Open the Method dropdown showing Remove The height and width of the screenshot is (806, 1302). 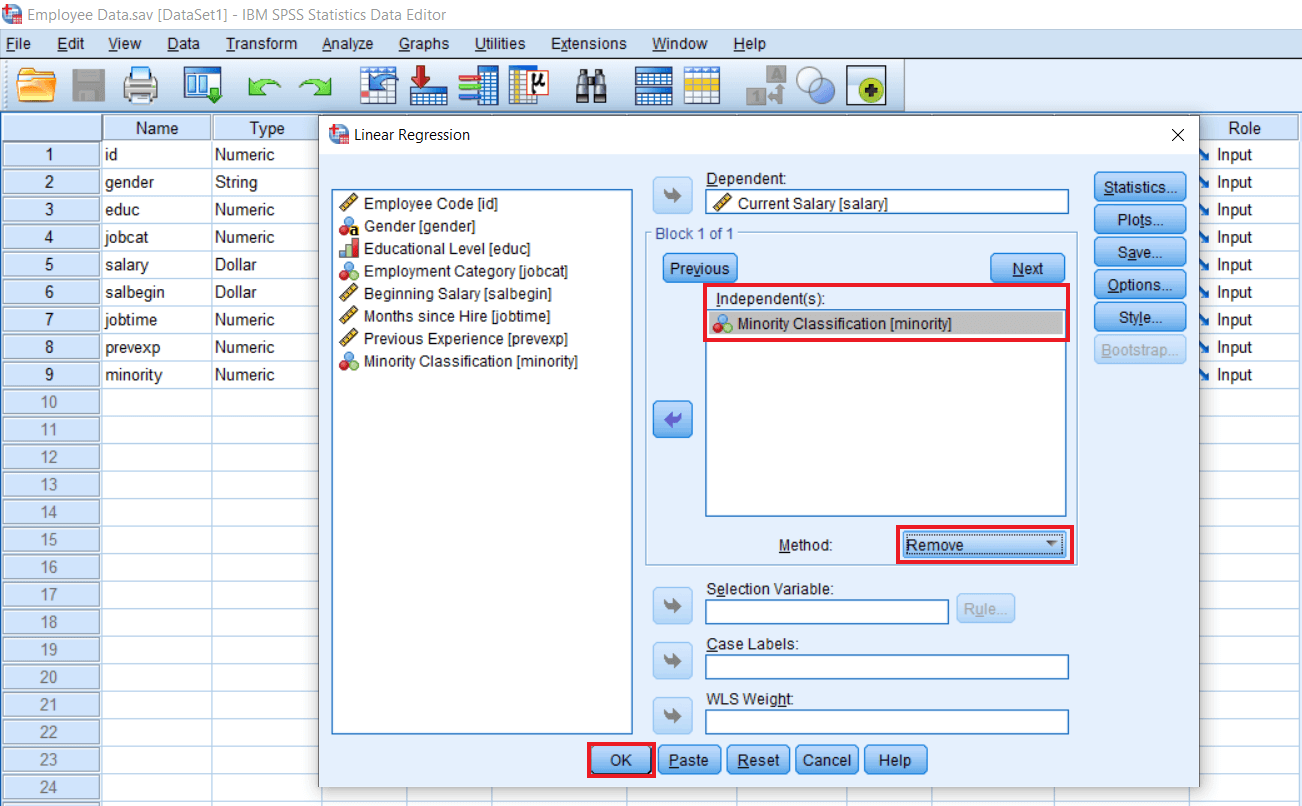click(984, 545)
